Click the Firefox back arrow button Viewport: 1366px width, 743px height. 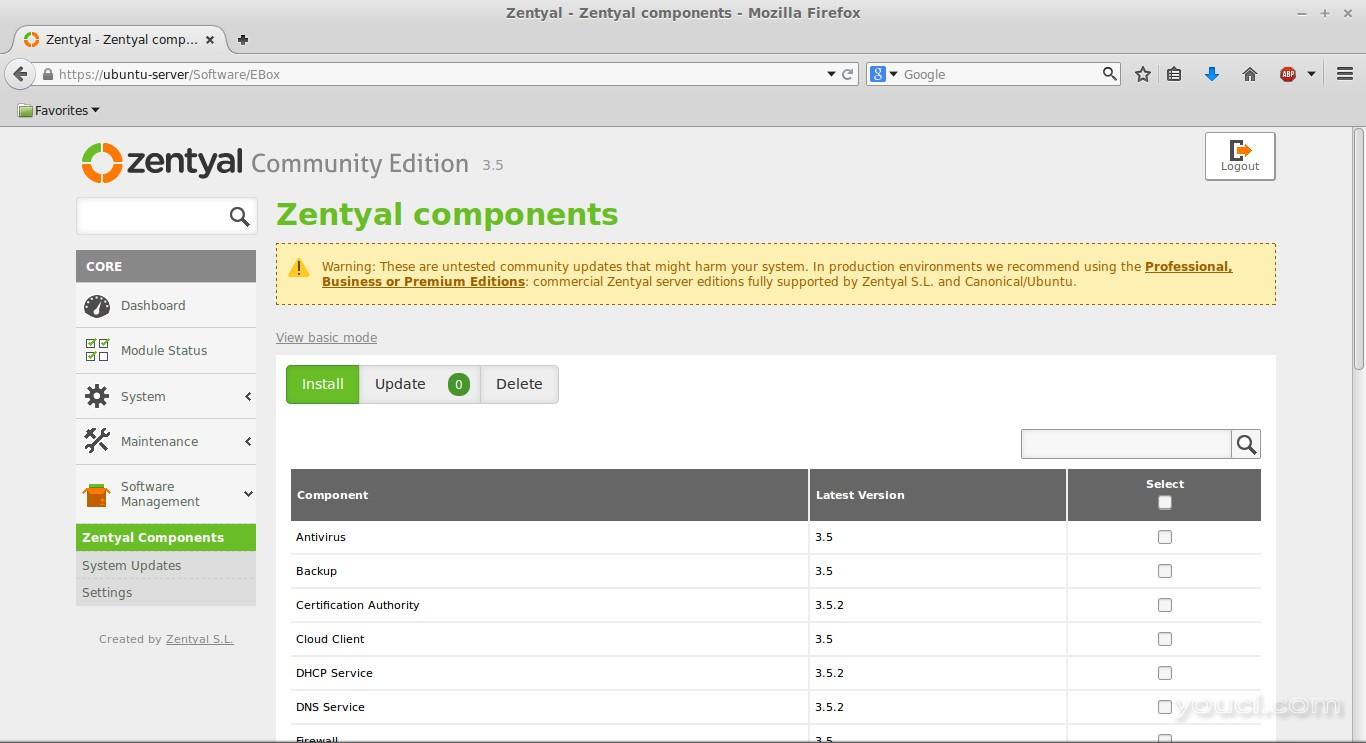pyautogui.click(x=20, y=74)
